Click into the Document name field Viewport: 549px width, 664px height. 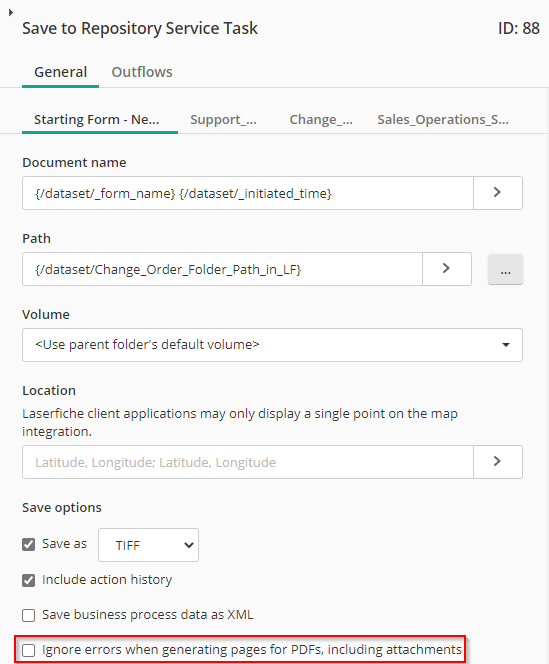point(248,193)
